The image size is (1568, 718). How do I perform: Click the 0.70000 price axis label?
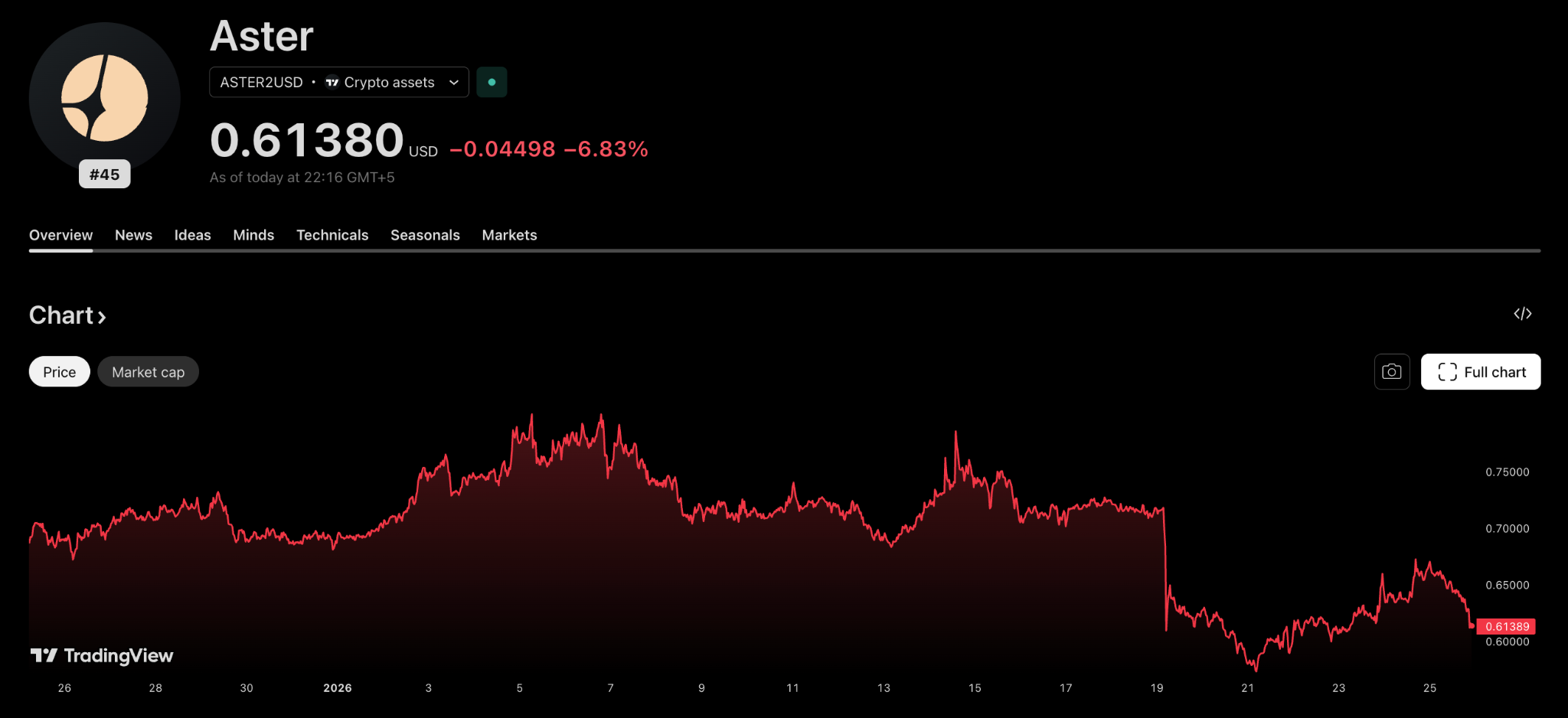point(1508,529)
